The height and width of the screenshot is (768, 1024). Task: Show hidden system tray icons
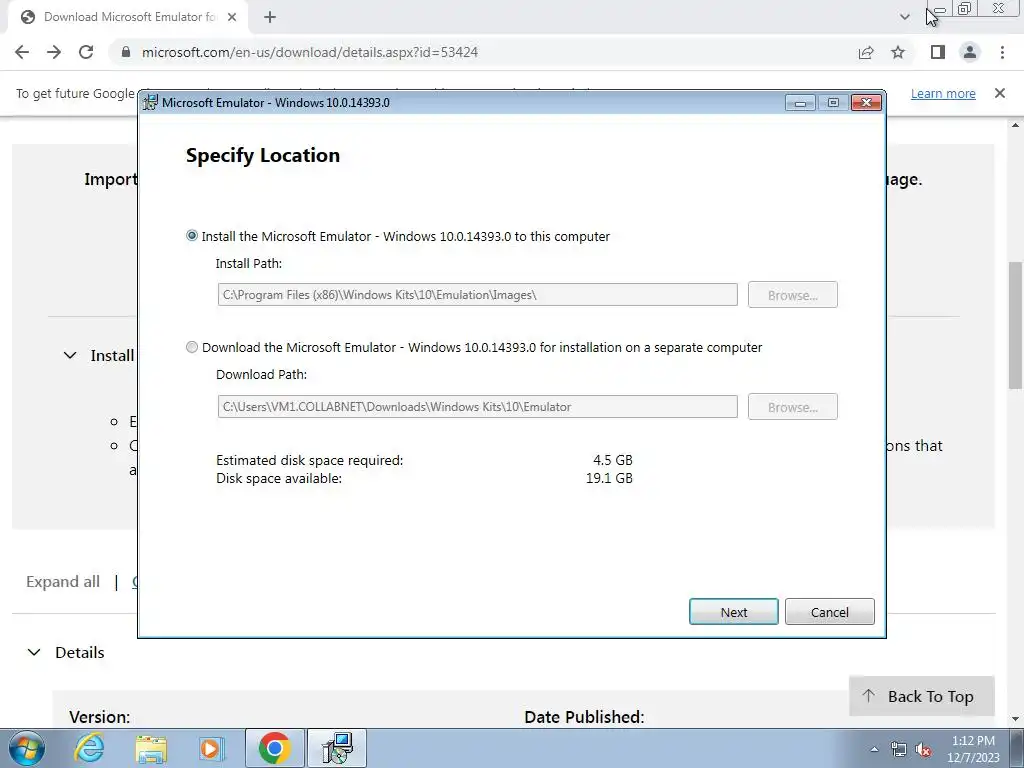(874, 749)
